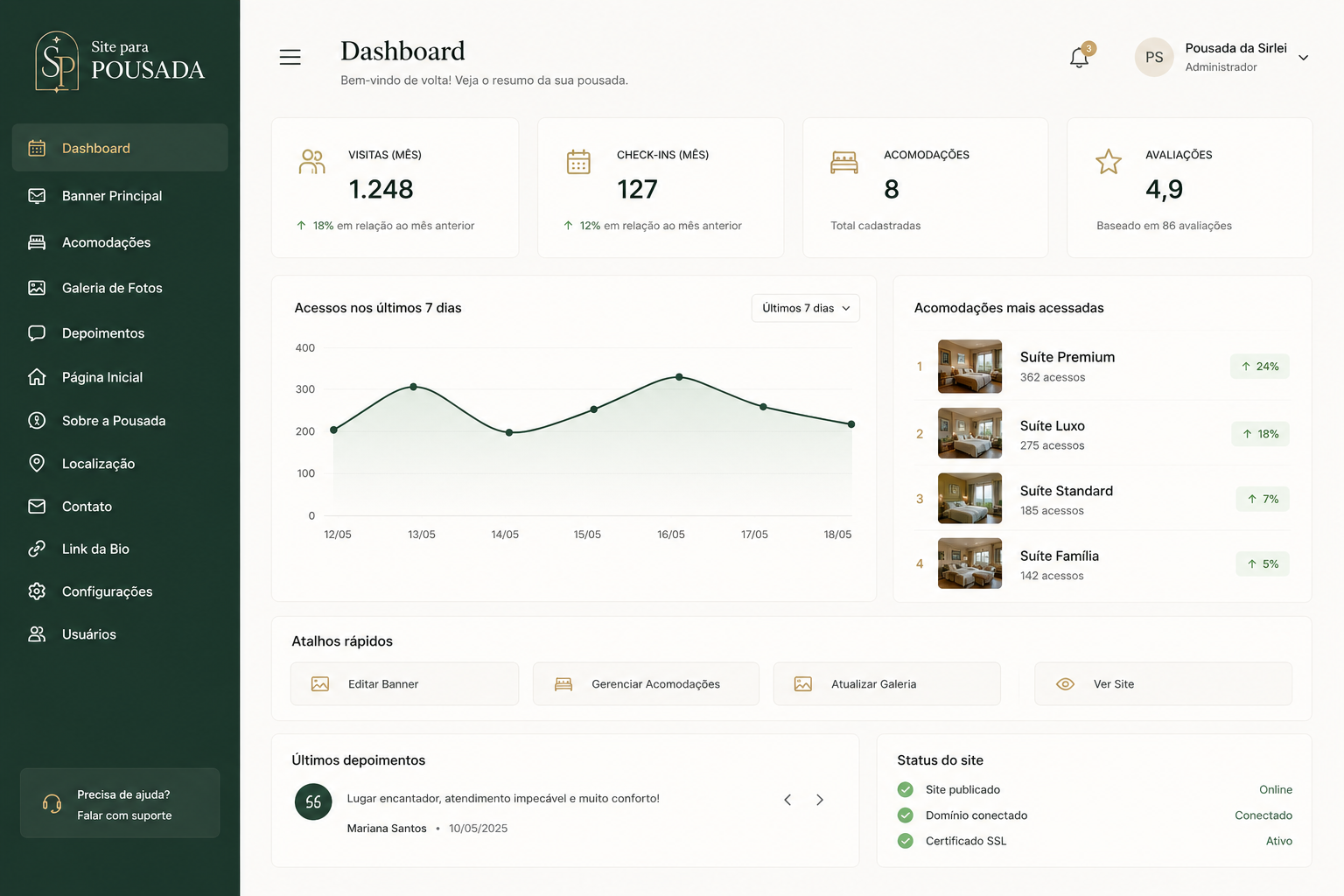This screenshot has width=1344, height=896.
Task: Click the Conectado status text
Action: 1263,815
